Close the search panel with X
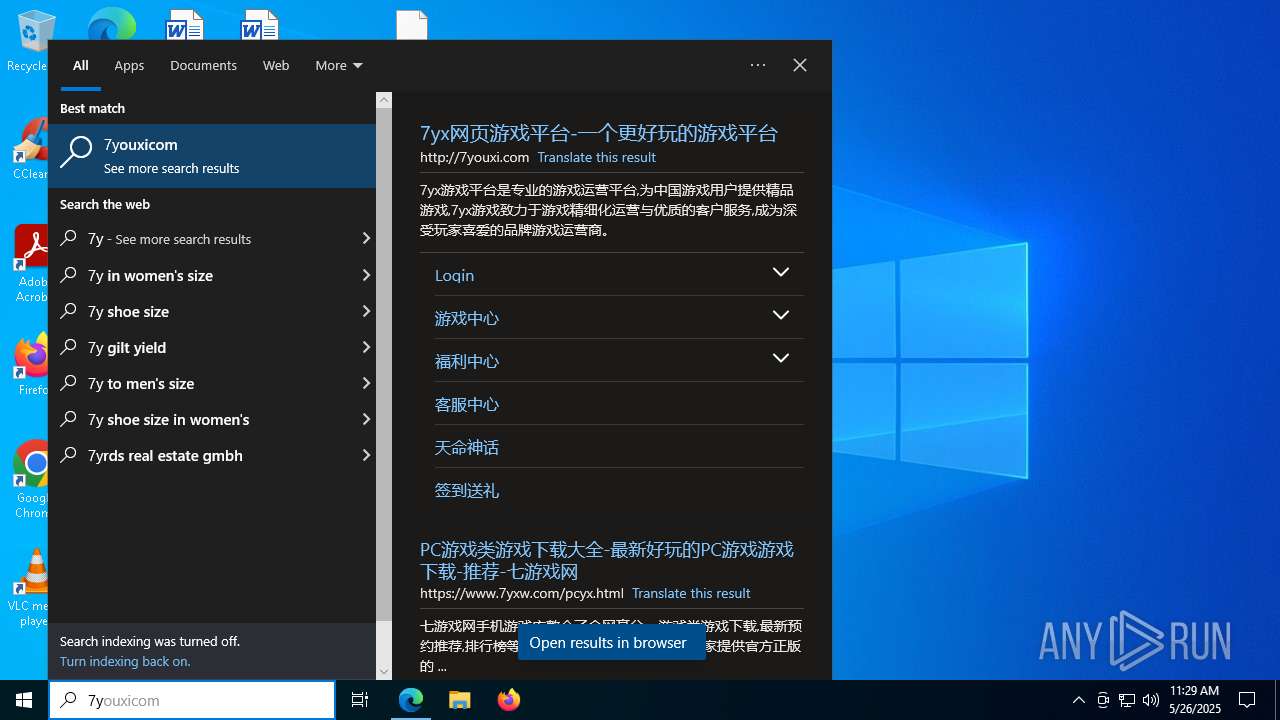 pyautogui.click(x=800, y=65)
